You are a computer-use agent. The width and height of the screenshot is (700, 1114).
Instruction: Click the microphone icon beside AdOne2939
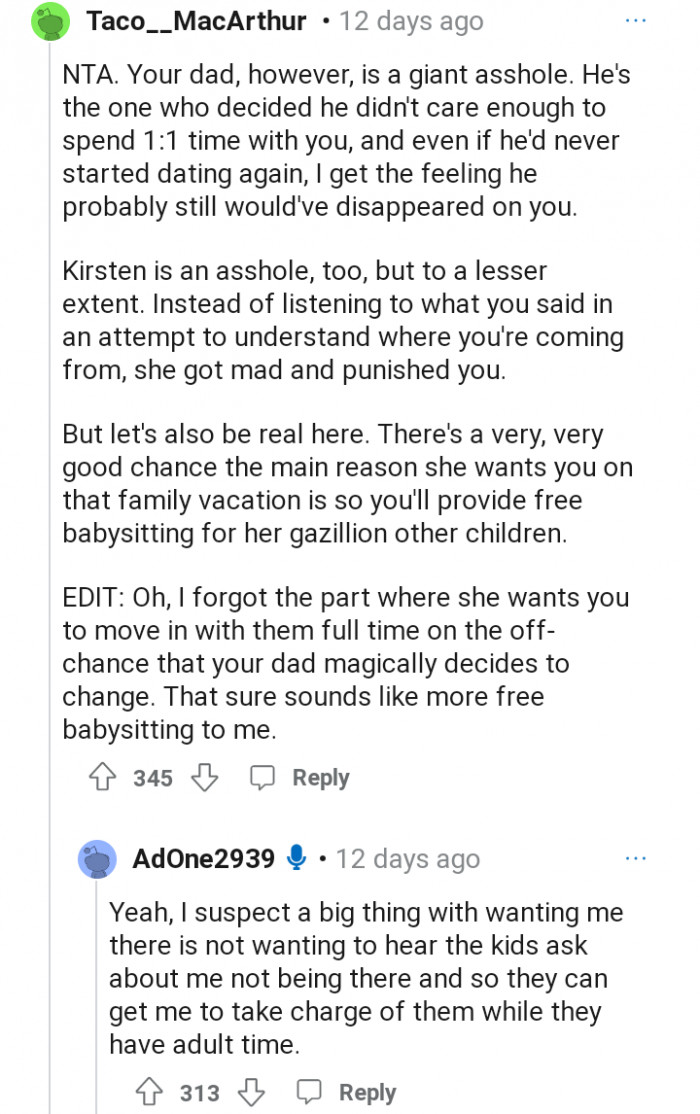tap(296, 858)
